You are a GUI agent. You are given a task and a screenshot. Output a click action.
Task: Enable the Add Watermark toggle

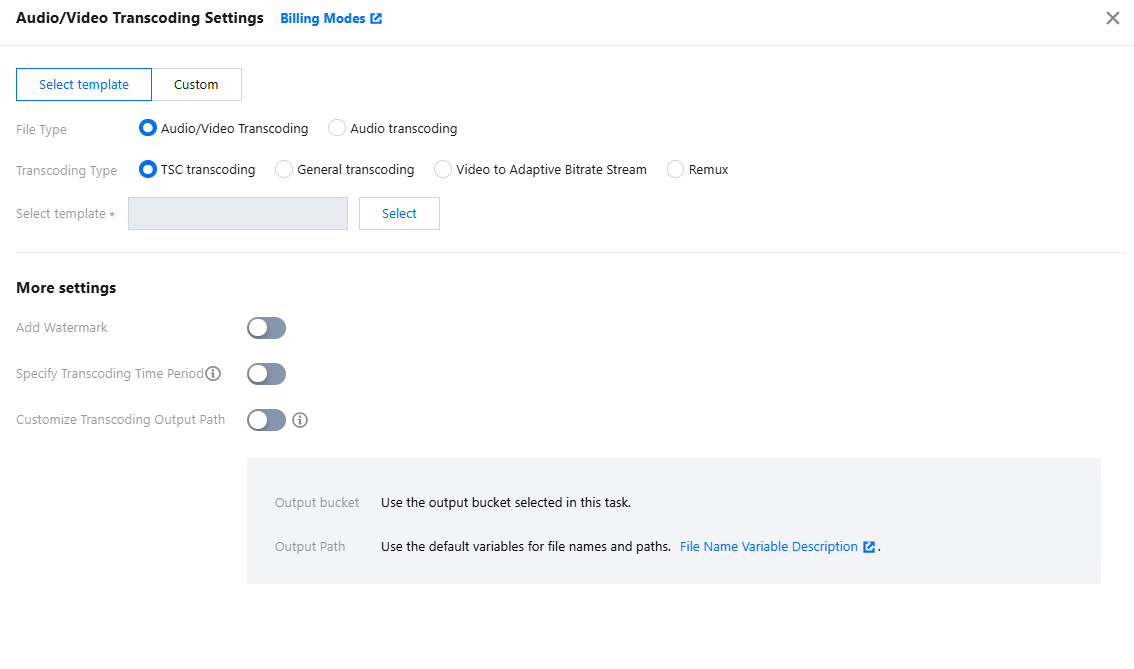266,328
